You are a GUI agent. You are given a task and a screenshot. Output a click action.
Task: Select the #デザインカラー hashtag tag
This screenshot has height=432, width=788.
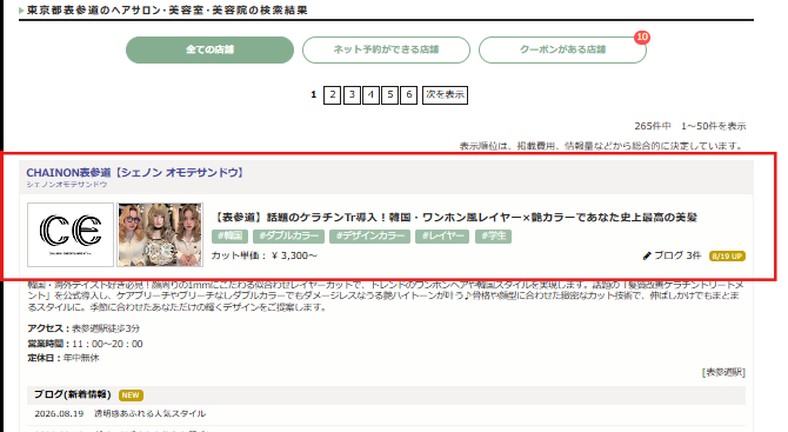coord(370,236)
